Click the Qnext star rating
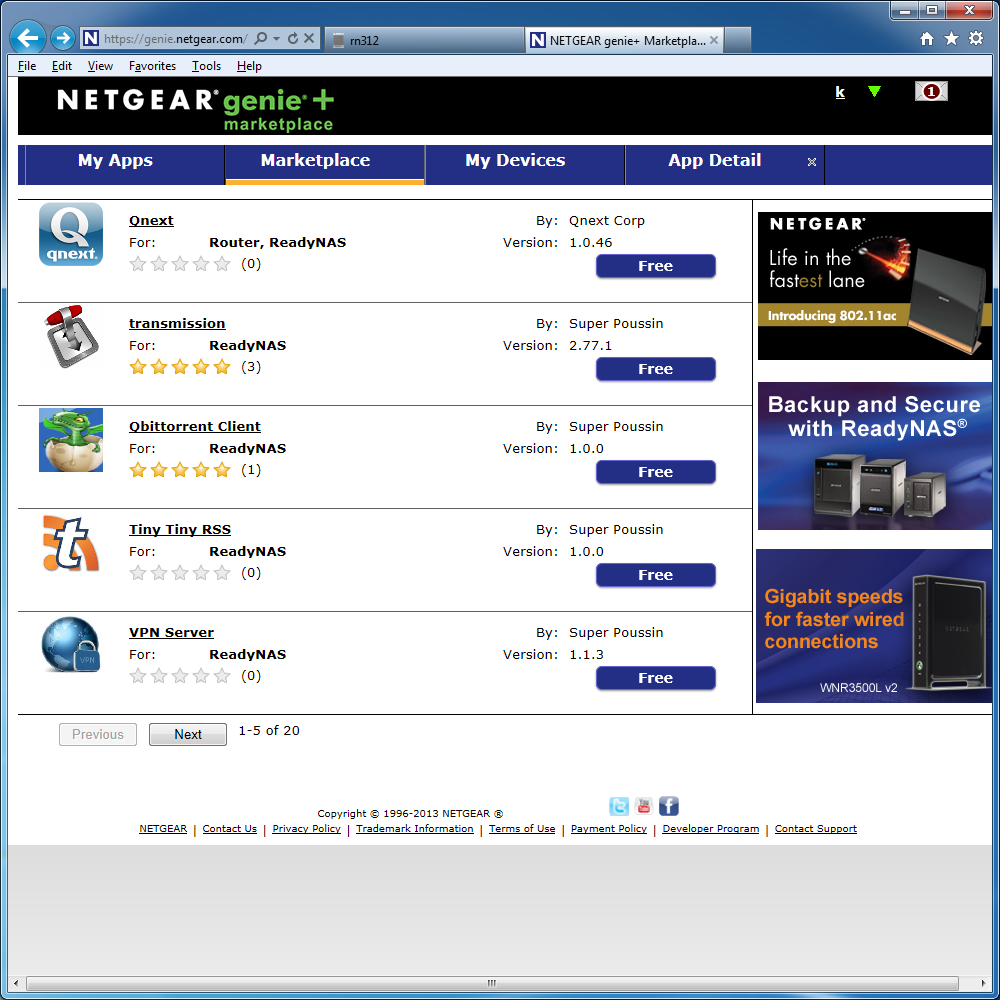The width and height of the screenshot is (1000, 1000). [180, 264]
